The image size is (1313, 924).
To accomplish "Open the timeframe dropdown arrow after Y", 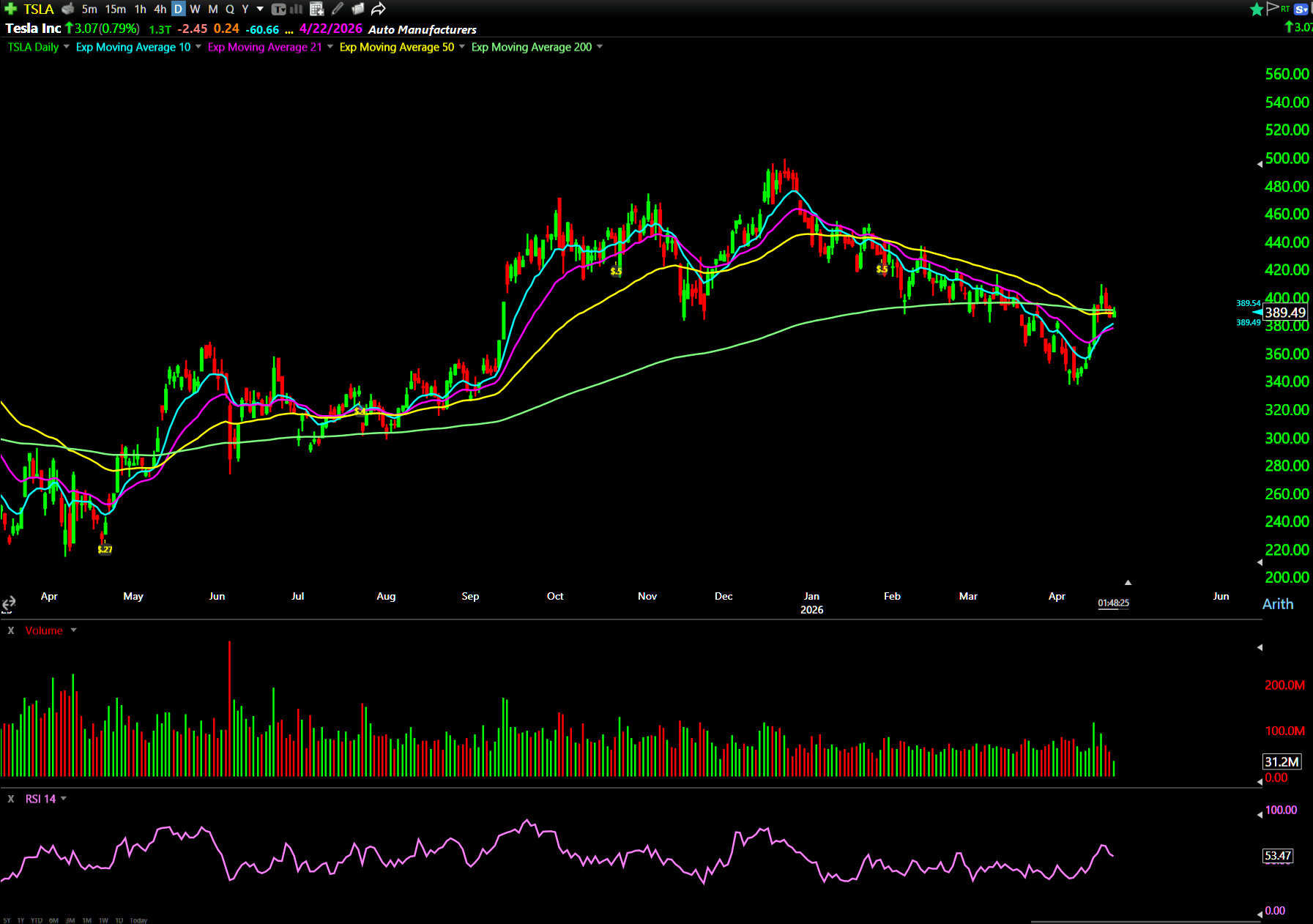I will point(260,9).
